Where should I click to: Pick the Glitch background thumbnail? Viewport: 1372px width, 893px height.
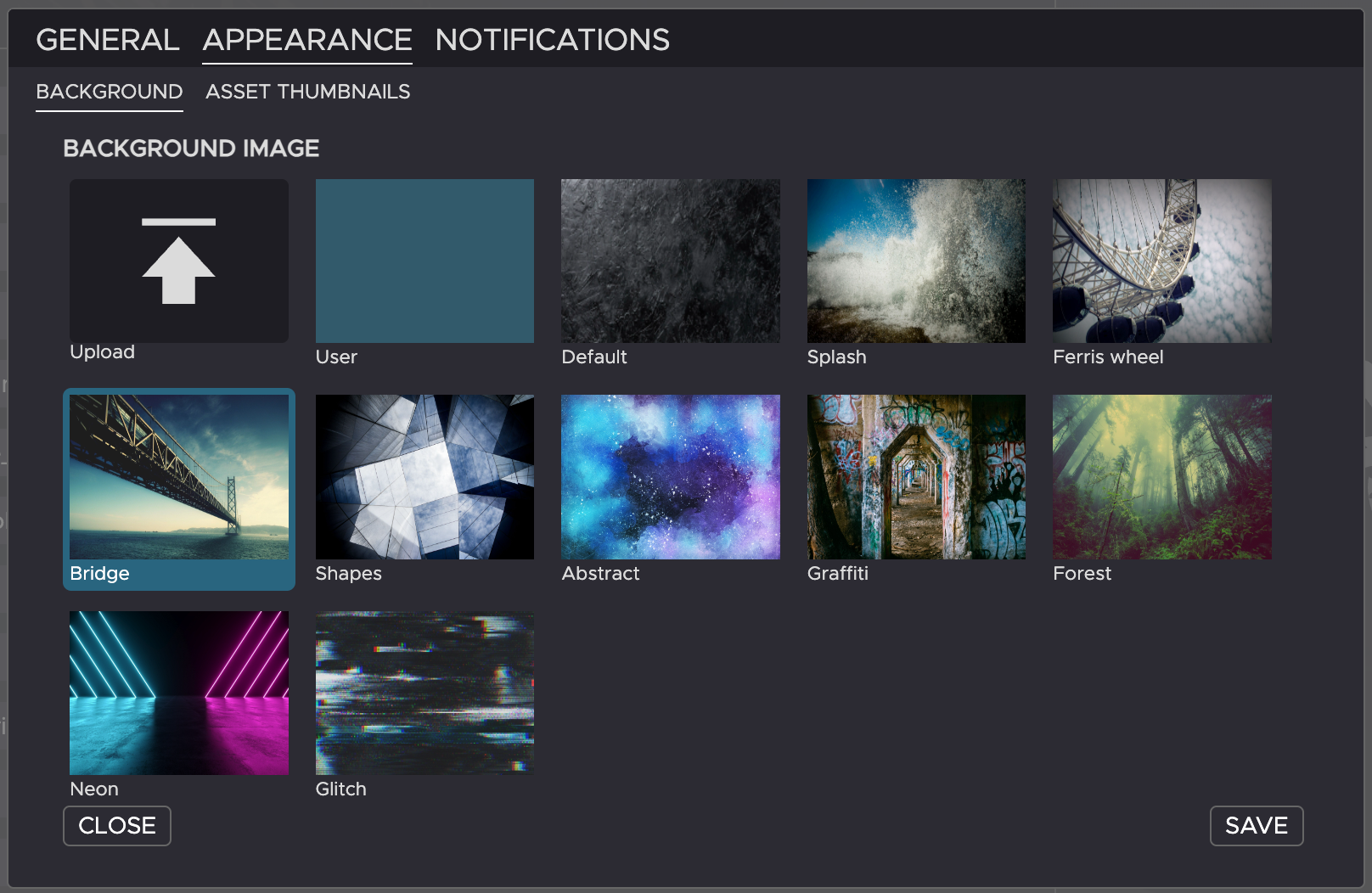tap(425, 693)
